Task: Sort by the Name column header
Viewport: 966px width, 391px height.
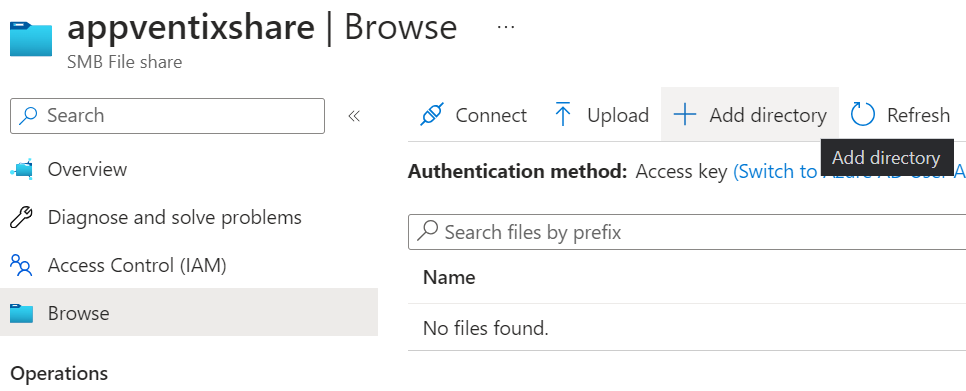Action: tap(449, 278)
